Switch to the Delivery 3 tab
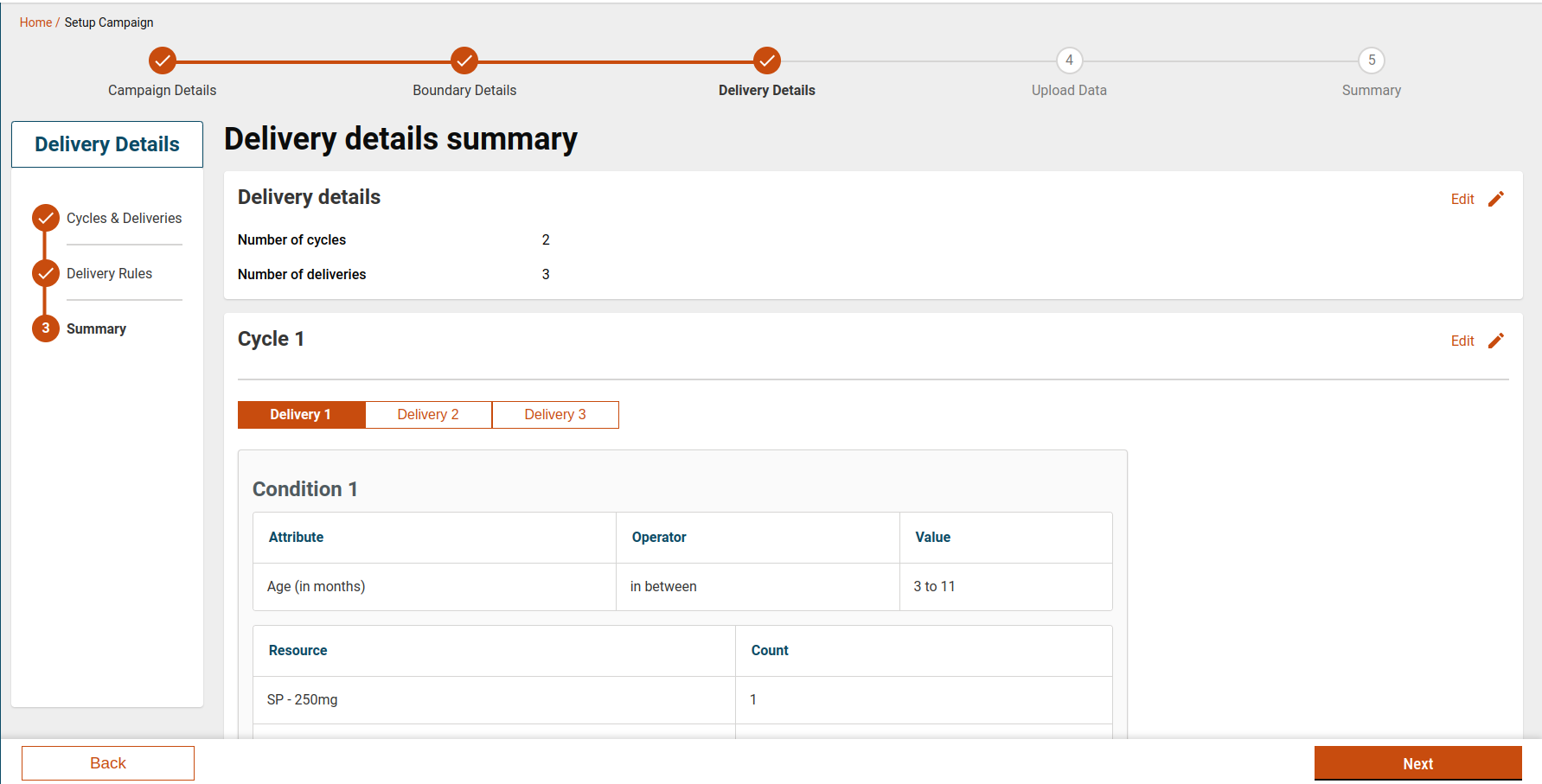Viewport: 1542px width, 784px height. [x=555, y=415]
